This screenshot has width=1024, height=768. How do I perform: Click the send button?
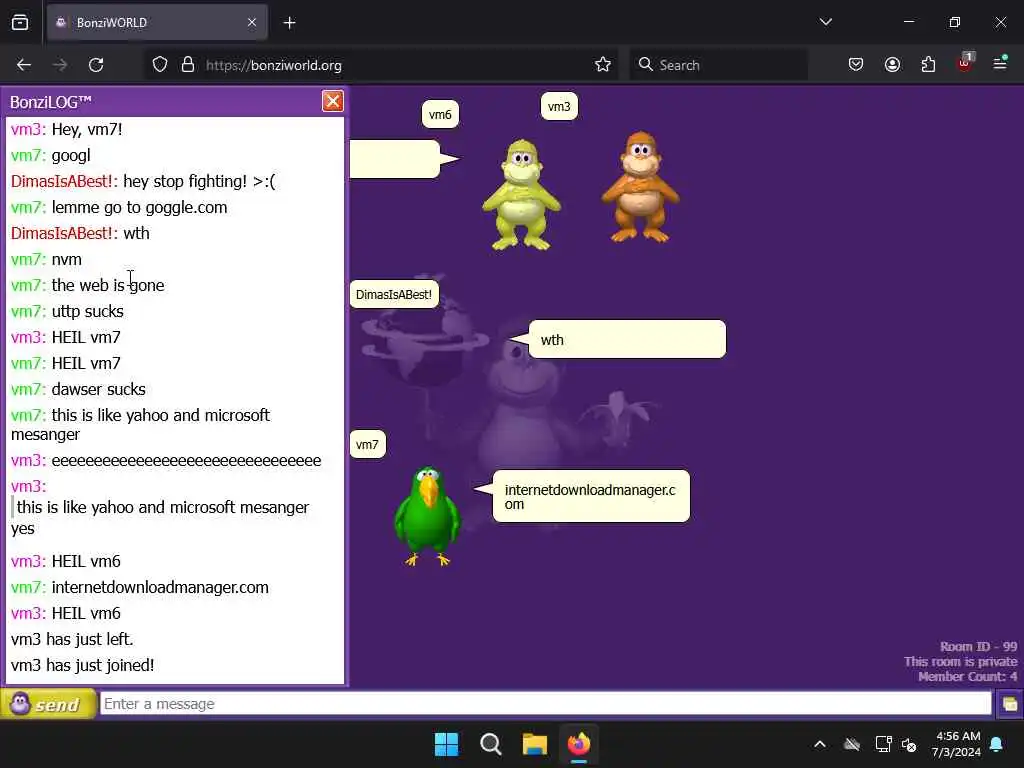coord(48,704)
